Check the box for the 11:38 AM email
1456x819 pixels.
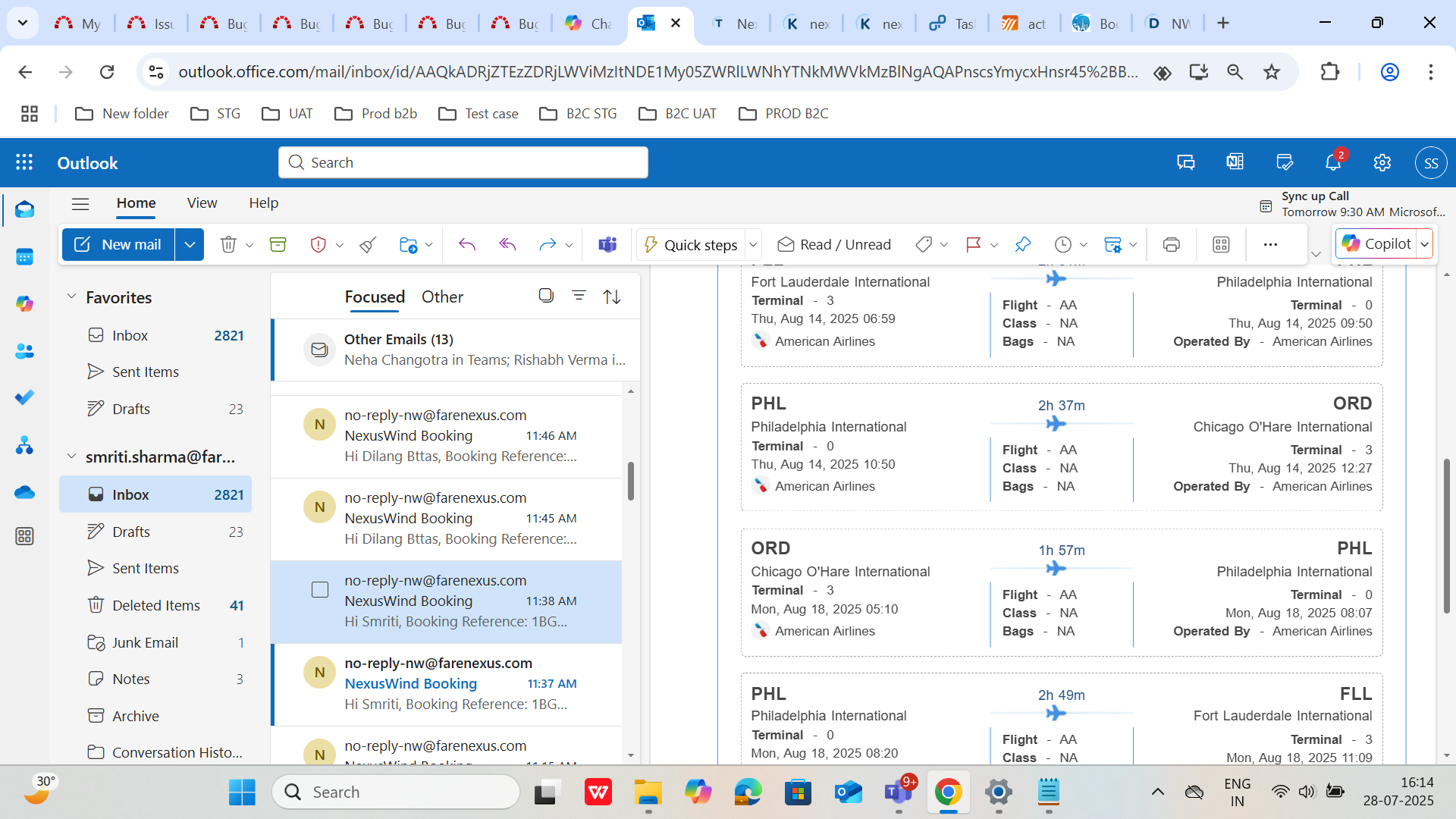pos(320,590)
